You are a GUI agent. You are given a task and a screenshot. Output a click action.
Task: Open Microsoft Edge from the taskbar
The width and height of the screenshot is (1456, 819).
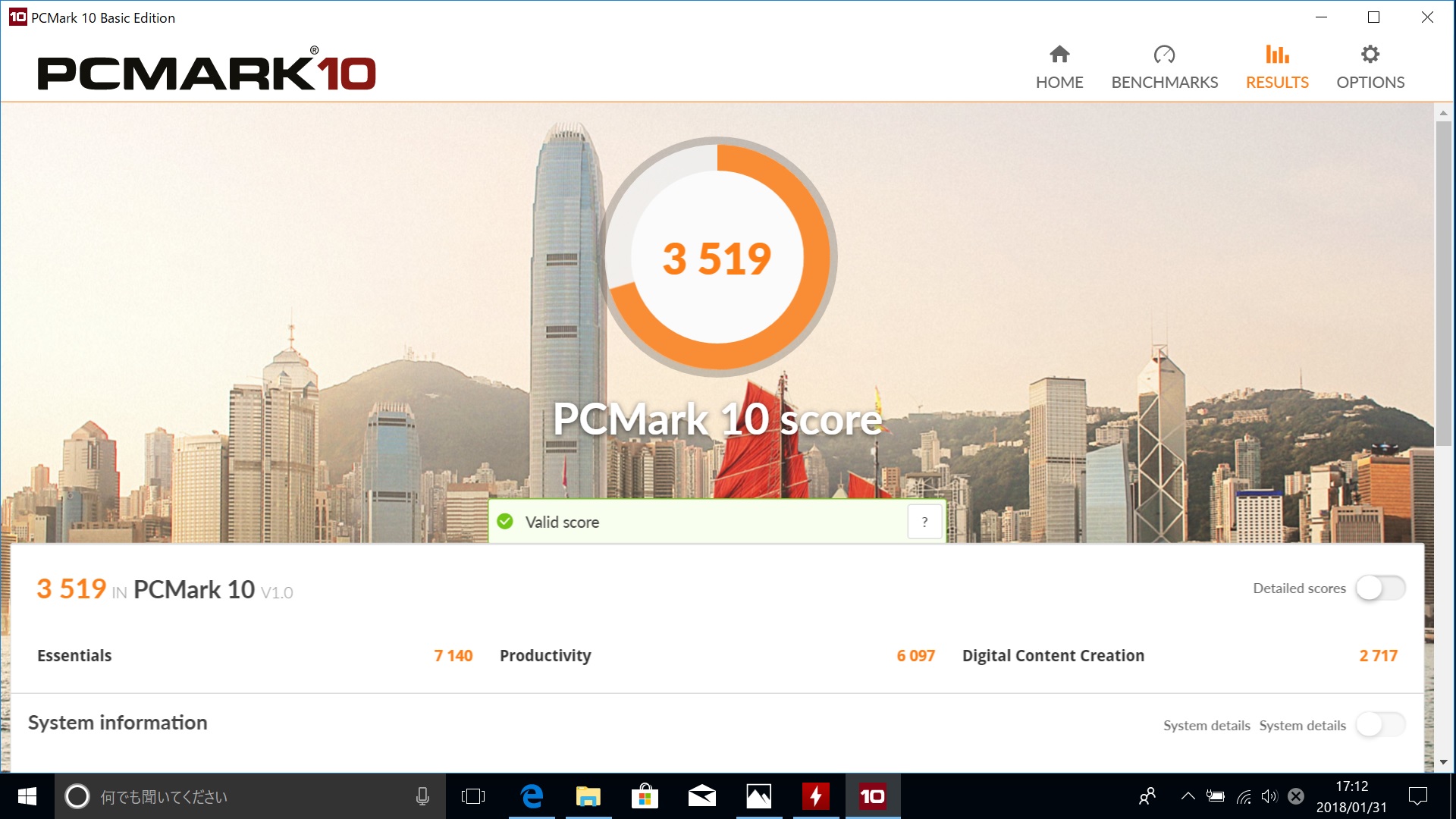[x=532, y=796]
